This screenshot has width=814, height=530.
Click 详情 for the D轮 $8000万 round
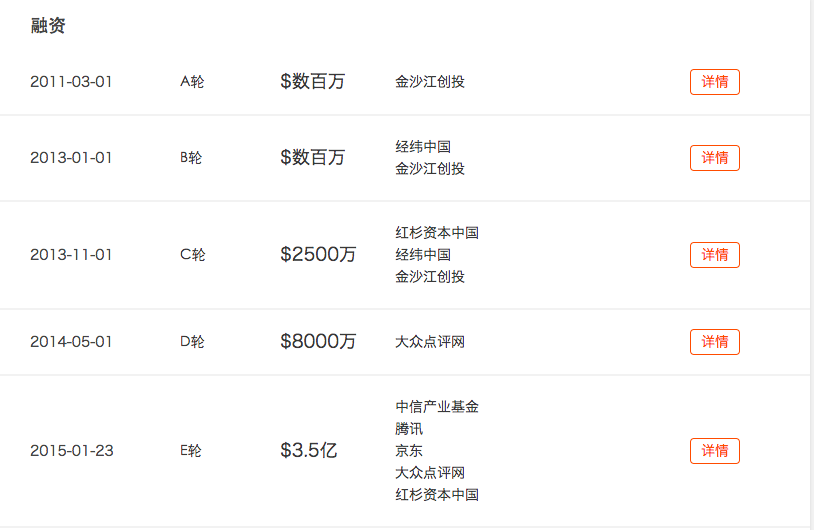[x=714, y=342]
